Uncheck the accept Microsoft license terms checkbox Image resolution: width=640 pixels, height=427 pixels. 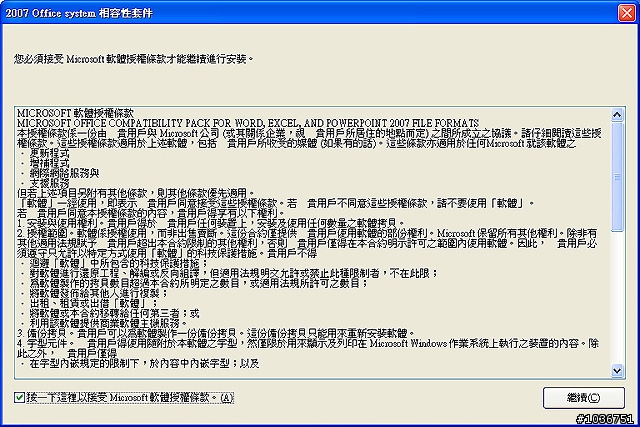coord(19,397)
